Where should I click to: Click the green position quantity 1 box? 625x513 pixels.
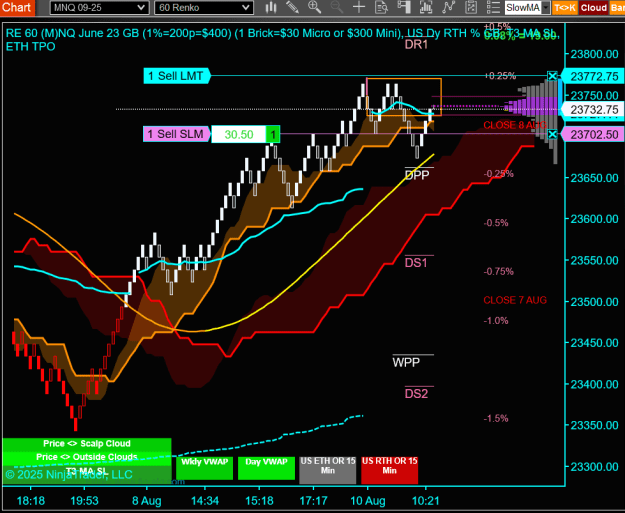273,134
